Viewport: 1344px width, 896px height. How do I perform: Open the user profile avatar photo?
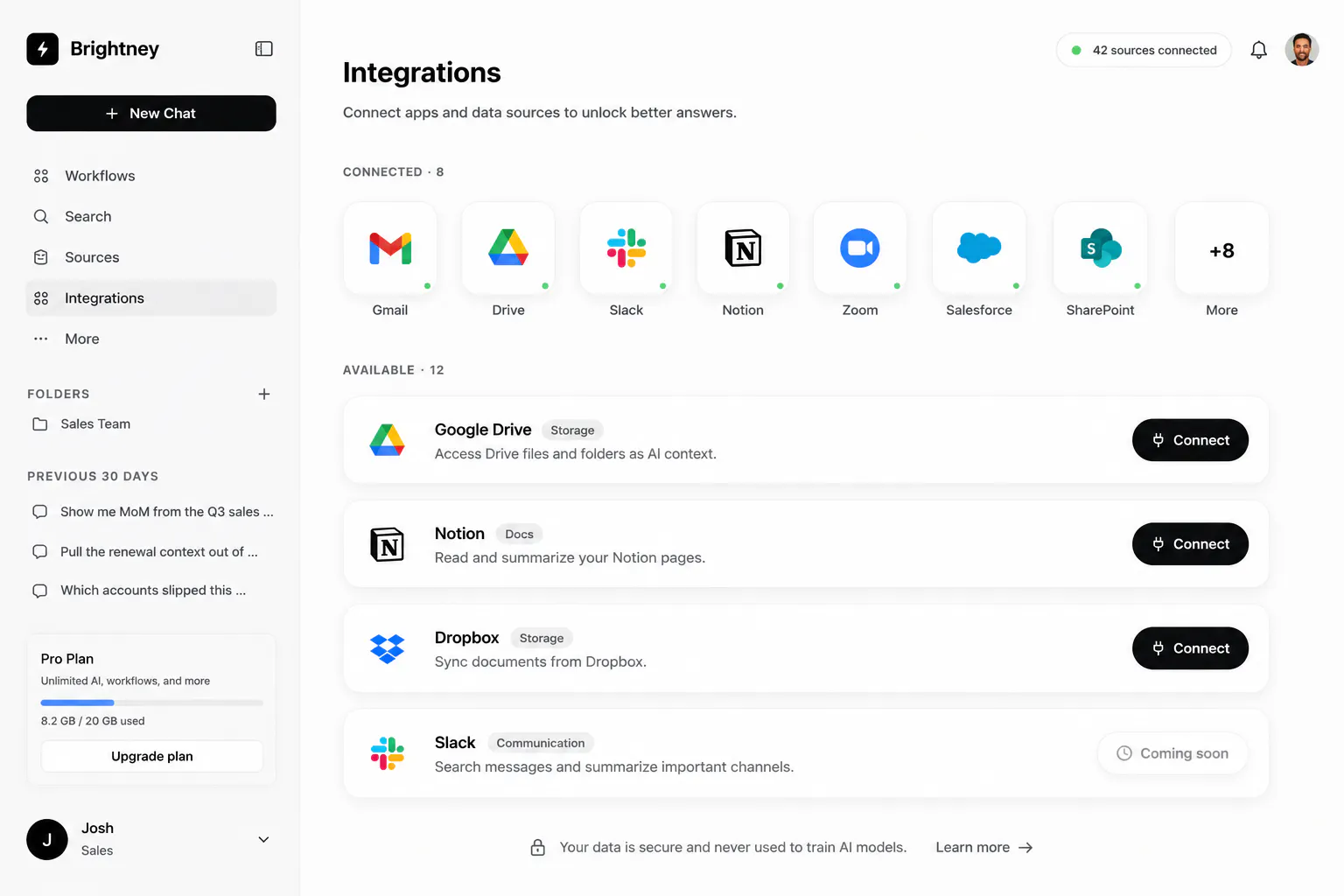[1301, 50]
